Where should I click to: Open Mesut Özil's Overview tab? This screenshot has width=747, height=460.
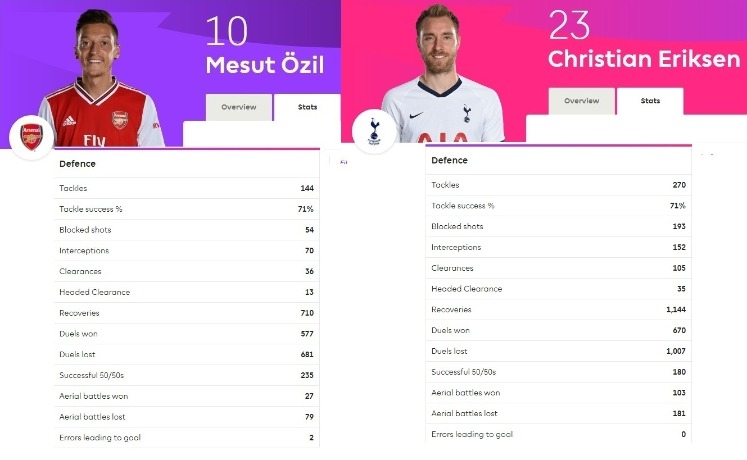click(x=239, y=107)
